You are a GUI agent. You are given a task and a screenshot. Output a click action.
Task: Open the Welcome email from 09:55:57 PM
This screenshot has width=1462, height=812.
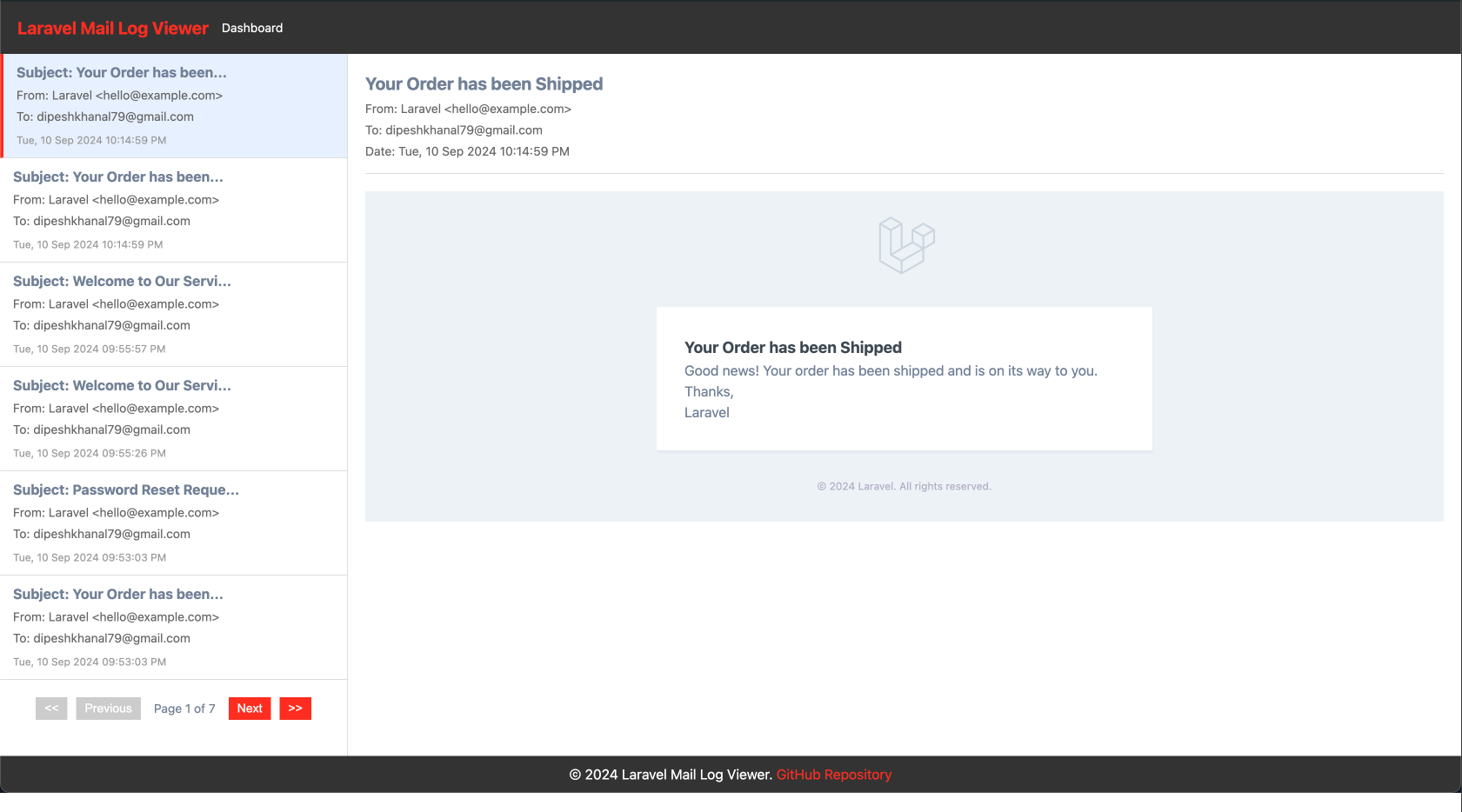click(x=174, y=315)
